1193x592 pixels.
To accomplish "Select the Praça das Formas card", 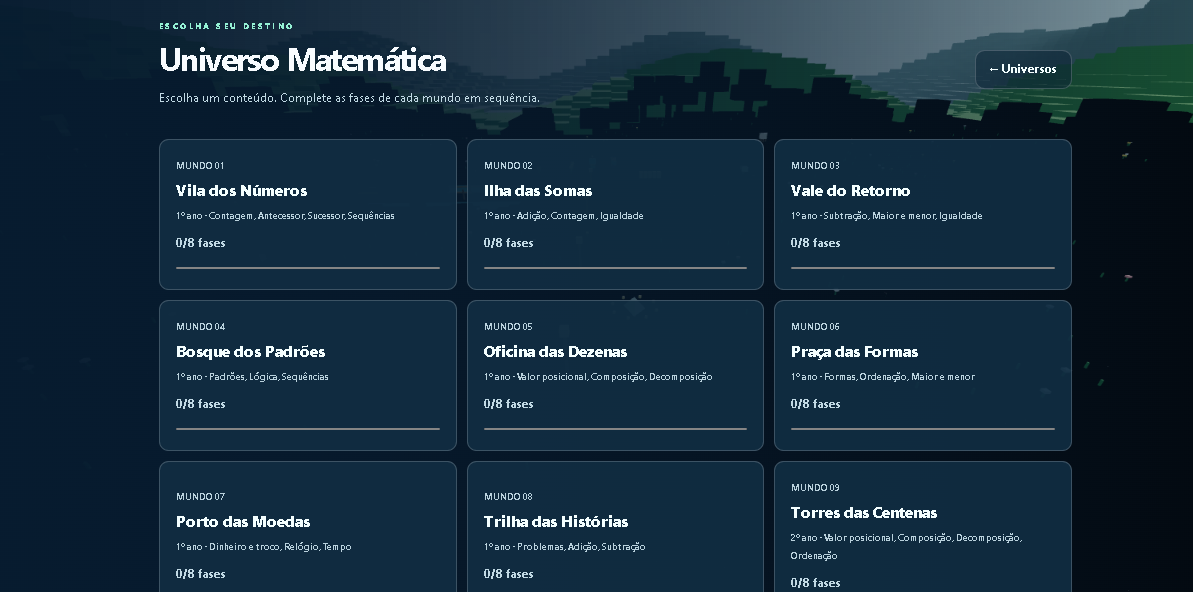I will (x=922, y=375).
